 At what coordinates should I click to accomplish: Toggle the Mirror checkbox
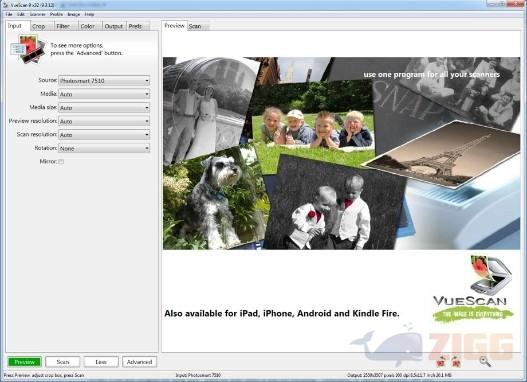pyautogui.click(x=61, y=162)
